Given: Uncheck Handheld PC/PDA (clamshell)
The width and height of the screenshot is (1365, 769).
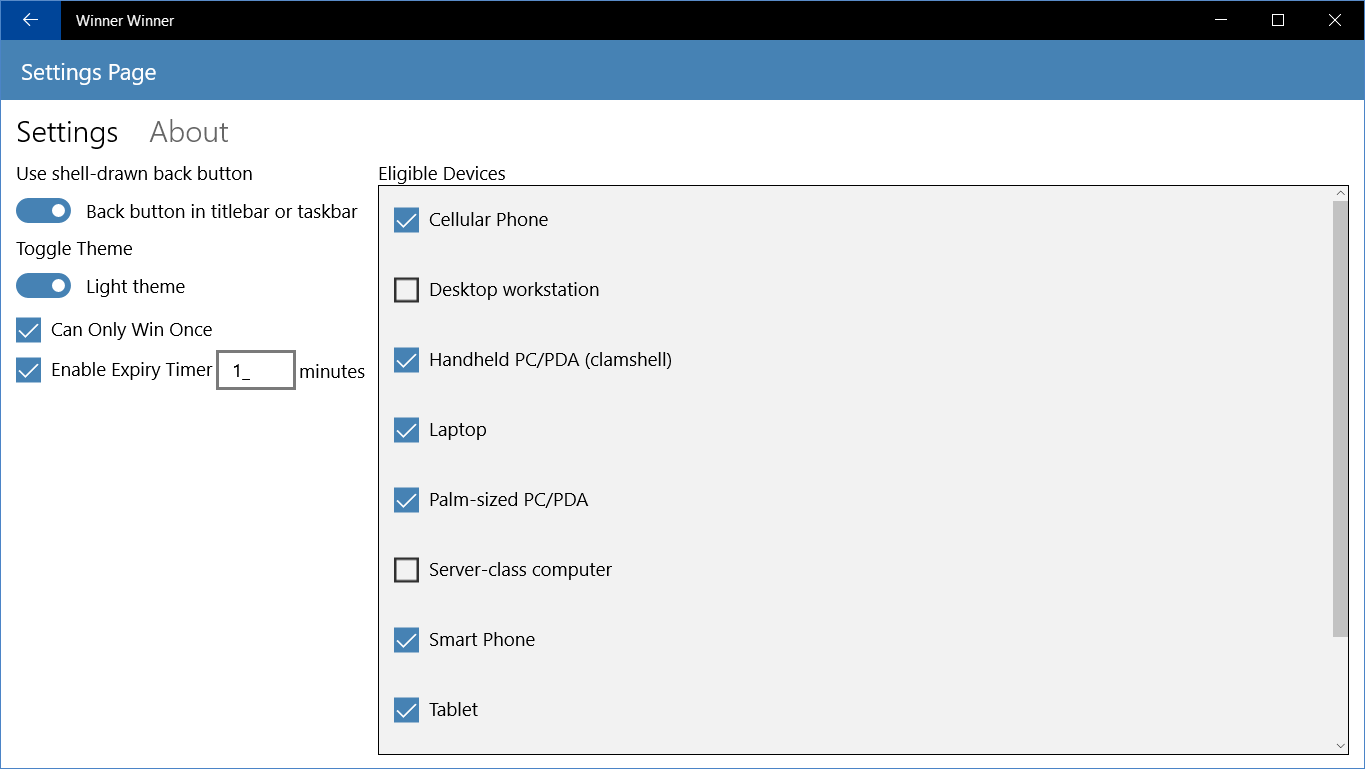Looking at the screenshot, I should pos(406,360).
